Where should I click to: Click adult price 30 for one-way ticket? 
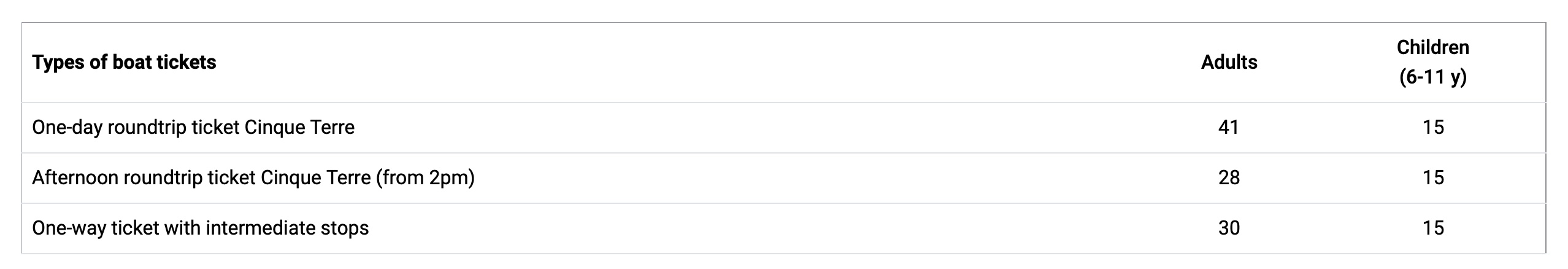(1229, 228)
